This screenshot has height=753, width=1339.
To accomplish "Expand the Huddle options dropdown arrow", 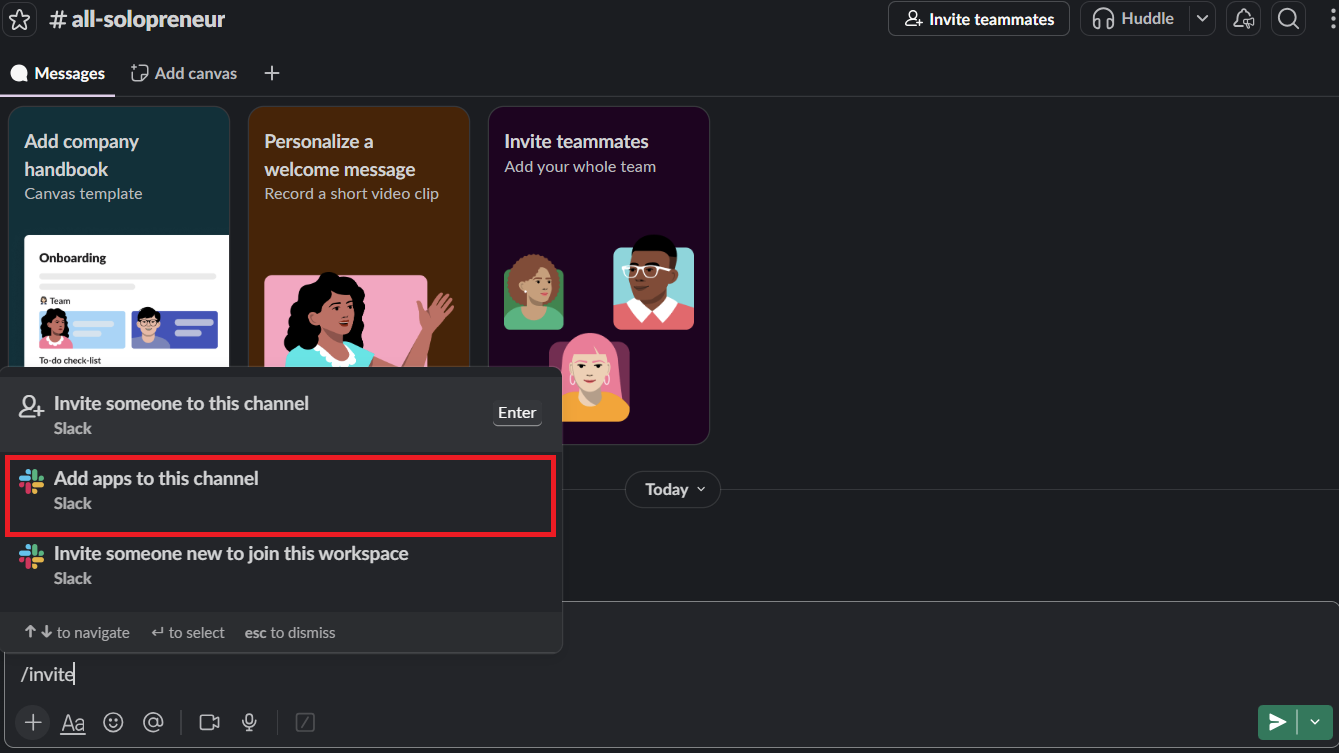I will point(1202,19).
